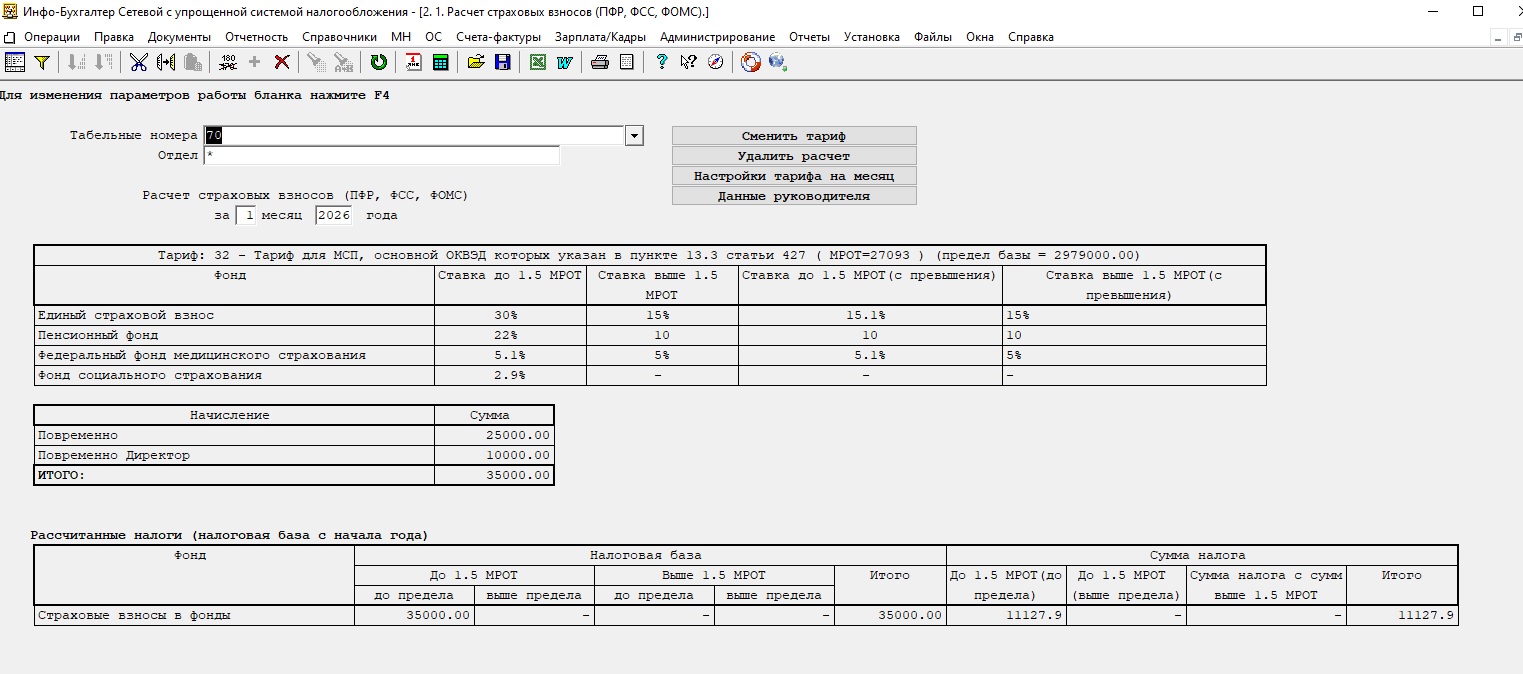The height and width of the screenshot is (674, 1523).
Task: Open the Зарплата/Кадры menu
Action: click(600, 37)
